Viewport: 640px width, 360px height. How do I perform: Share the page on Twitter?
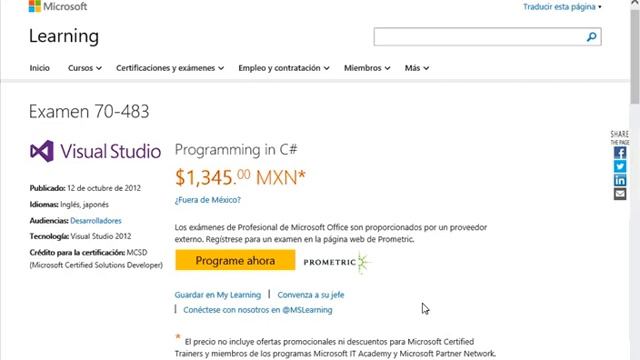[x=620, y=167]
